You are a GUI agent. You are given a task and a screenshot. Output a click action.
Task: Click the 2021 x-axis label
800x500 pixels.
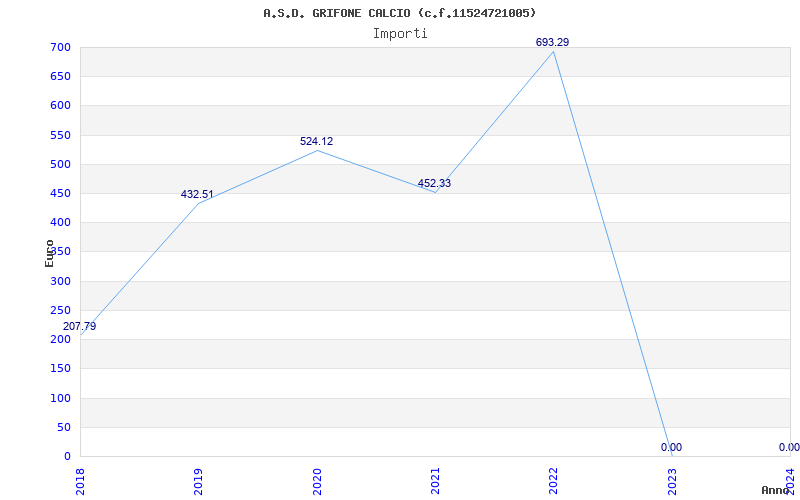click(435, 482)
